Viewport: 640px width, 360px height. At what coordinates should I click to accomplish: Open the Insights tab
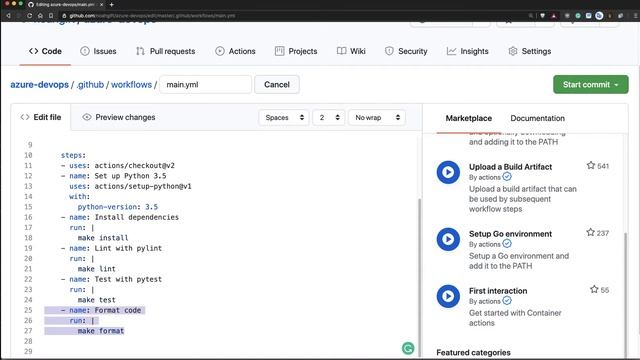(x=468, y=51)
